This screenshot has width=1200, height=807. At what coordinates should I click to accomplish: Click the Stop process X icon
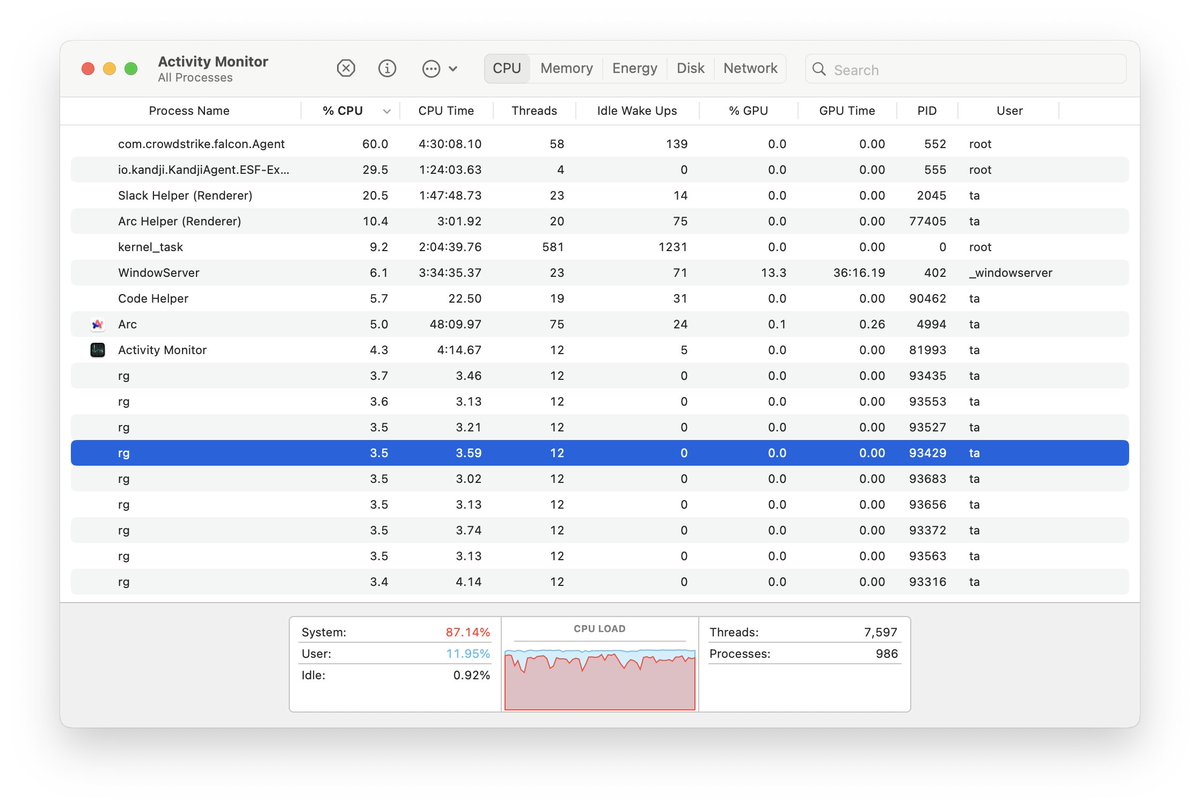click(x=346, y=68)
